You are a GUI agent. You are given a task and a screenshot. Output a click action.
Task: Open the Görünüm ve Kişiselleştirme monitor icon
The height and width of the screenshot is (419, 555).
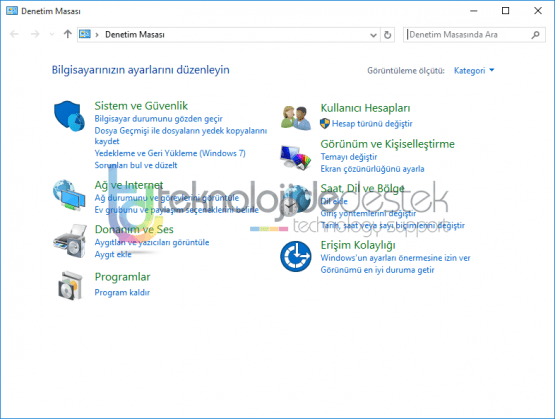click(296, 157)
